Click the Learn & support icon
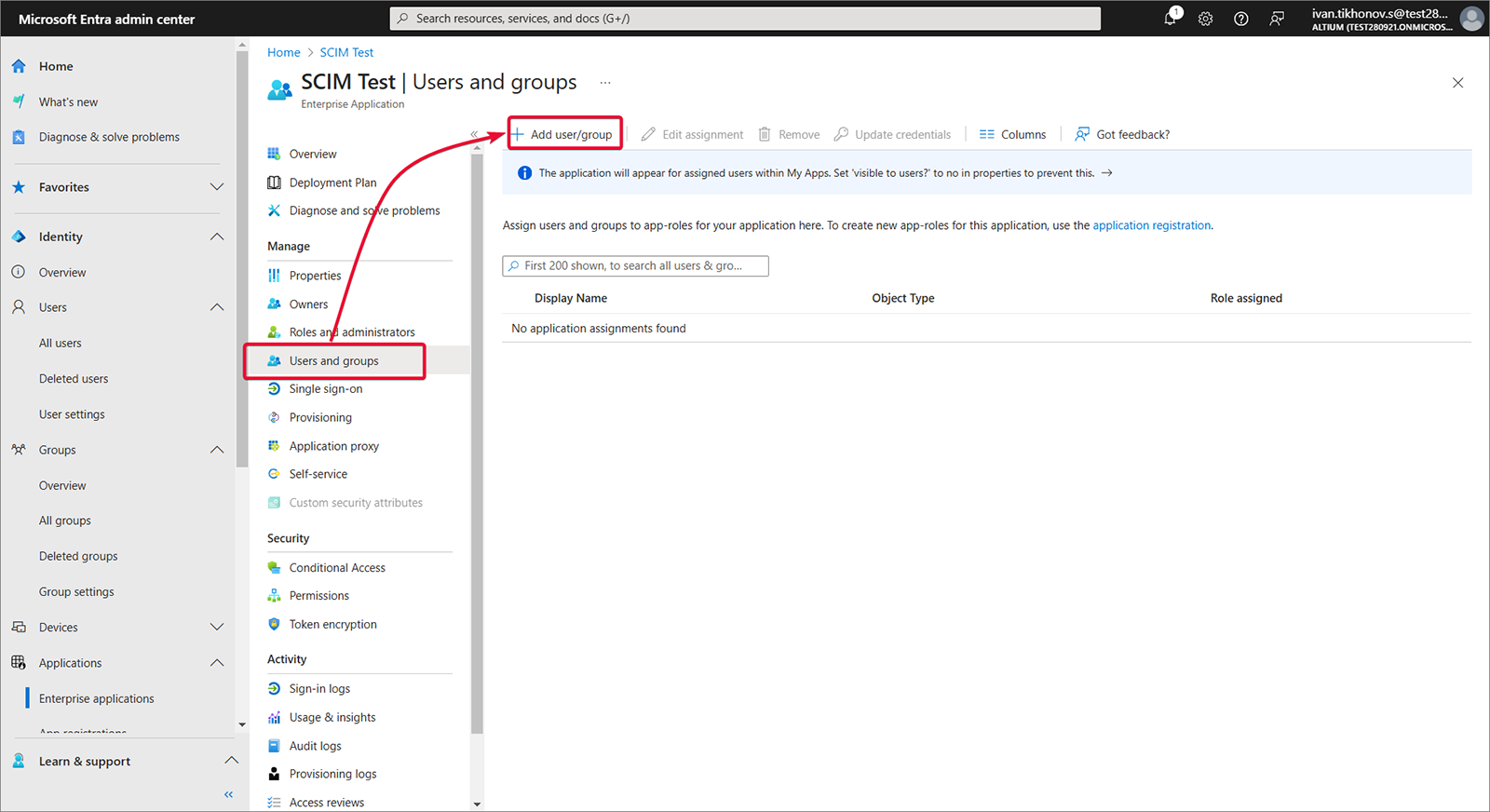The width and height of the screenshot is (1490, 812). (x=19, y=761)
